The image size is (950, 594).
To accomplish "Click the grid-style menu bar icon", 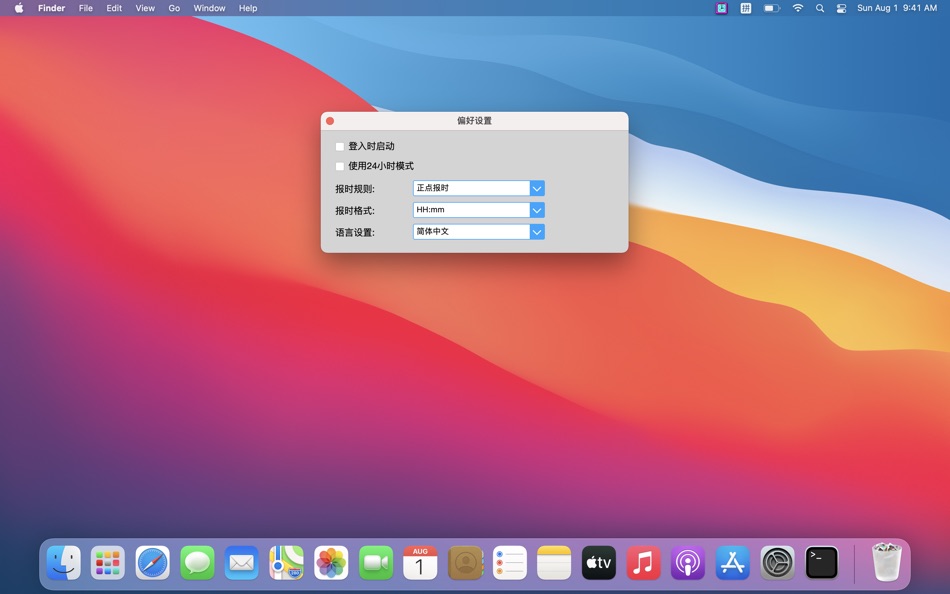I will pos(746,8).
